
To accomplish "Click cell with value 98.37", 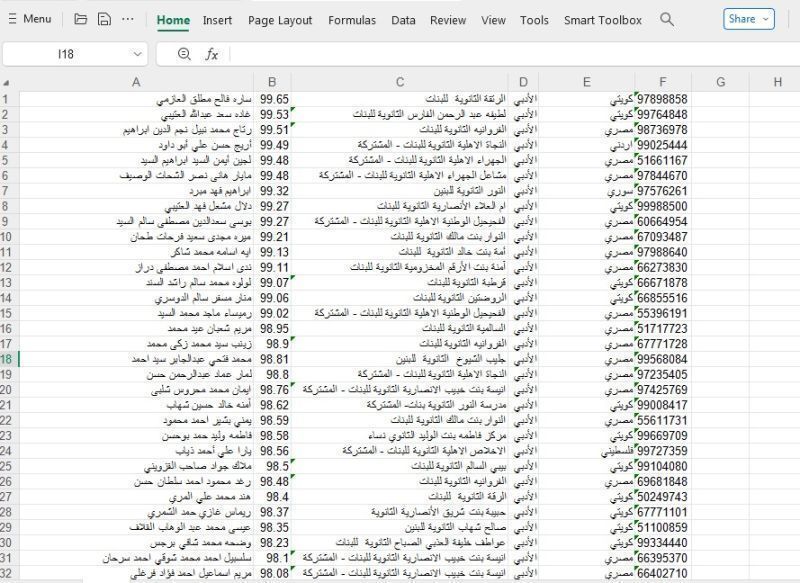I will 272,512.
